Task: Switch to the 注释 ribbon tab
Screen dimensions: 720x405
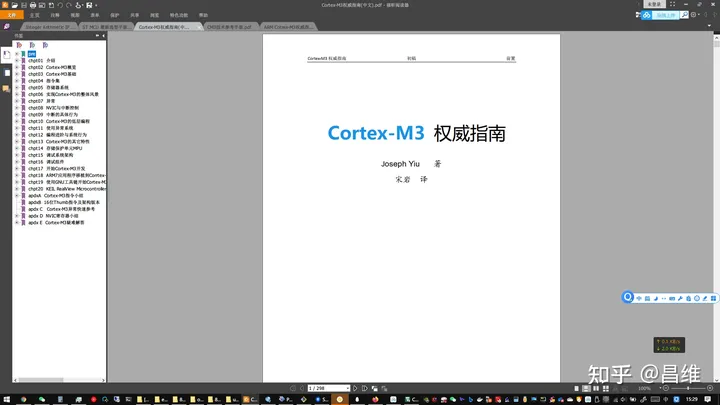Action: (55, 15)
